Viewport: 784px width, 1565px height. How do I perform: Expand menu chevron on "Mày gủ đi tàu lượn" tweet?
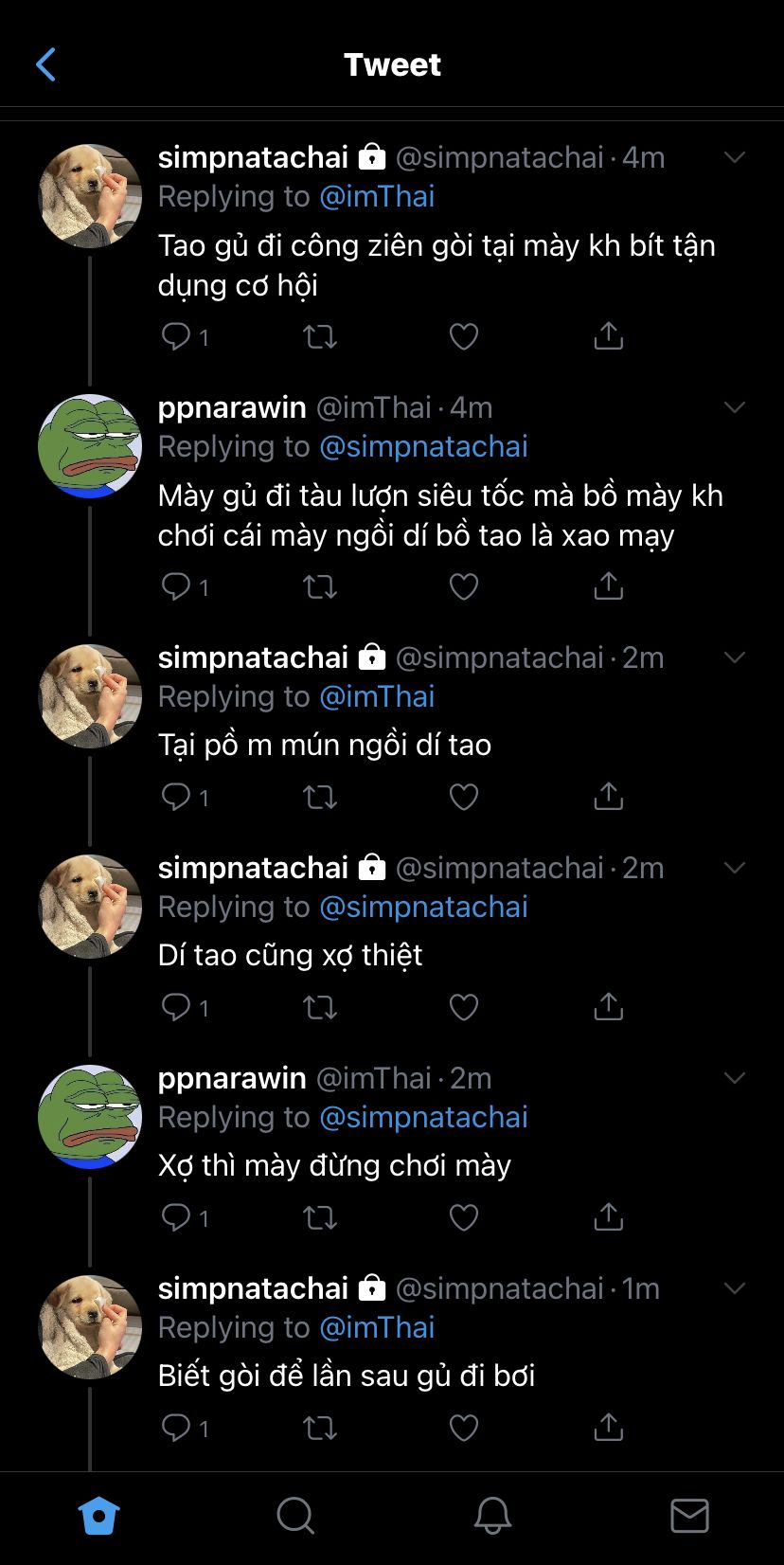735,407
